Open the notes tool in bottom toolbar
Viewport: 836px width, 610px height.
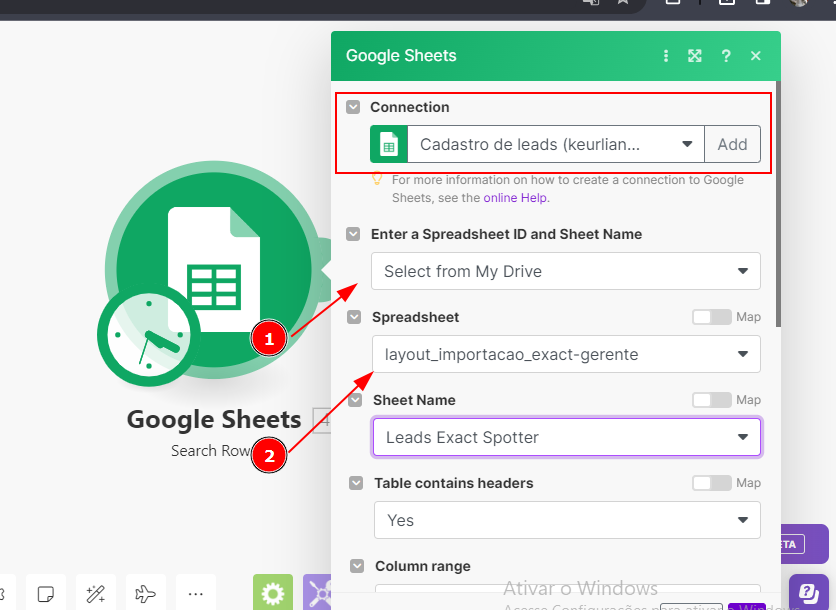coord(46,593)
